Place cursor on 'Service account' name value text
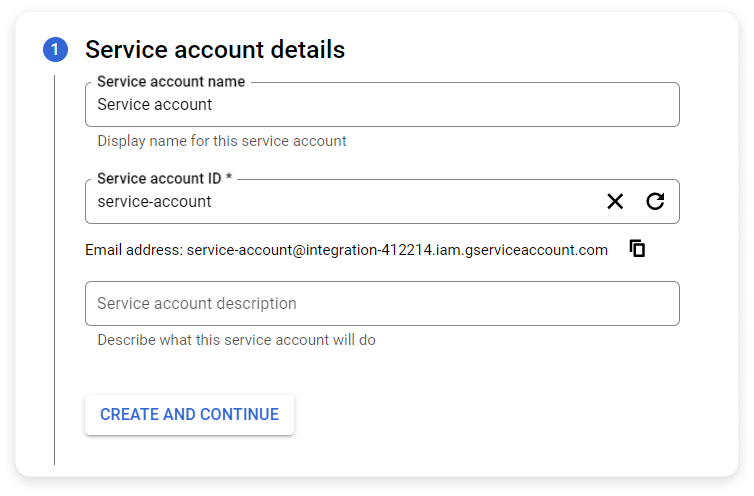The width and height of the screenshot is (754, 496). [x=154, y=104]
